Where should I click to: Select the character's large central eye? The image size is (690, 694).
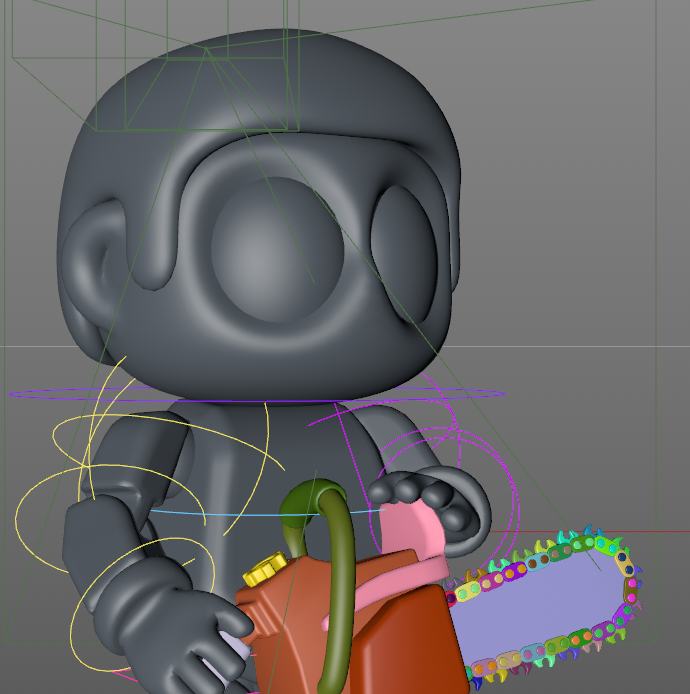278,250
